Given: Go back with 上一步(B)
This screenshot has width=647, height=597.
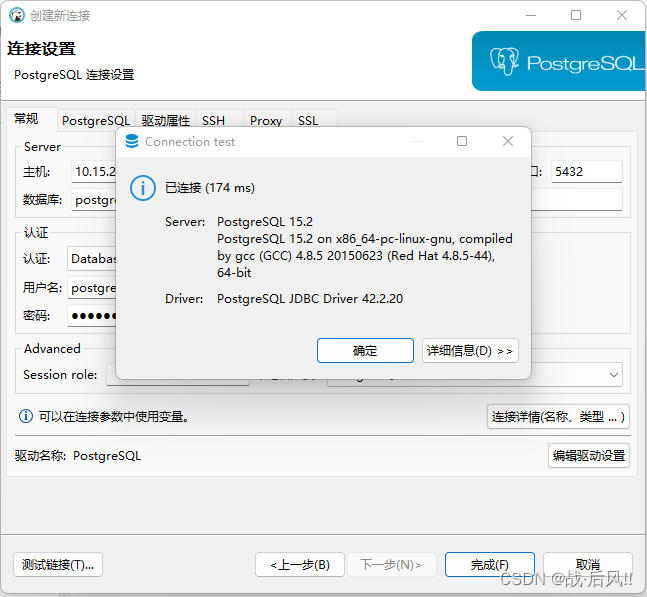Looking at the screenshot, I should point(300,564).
